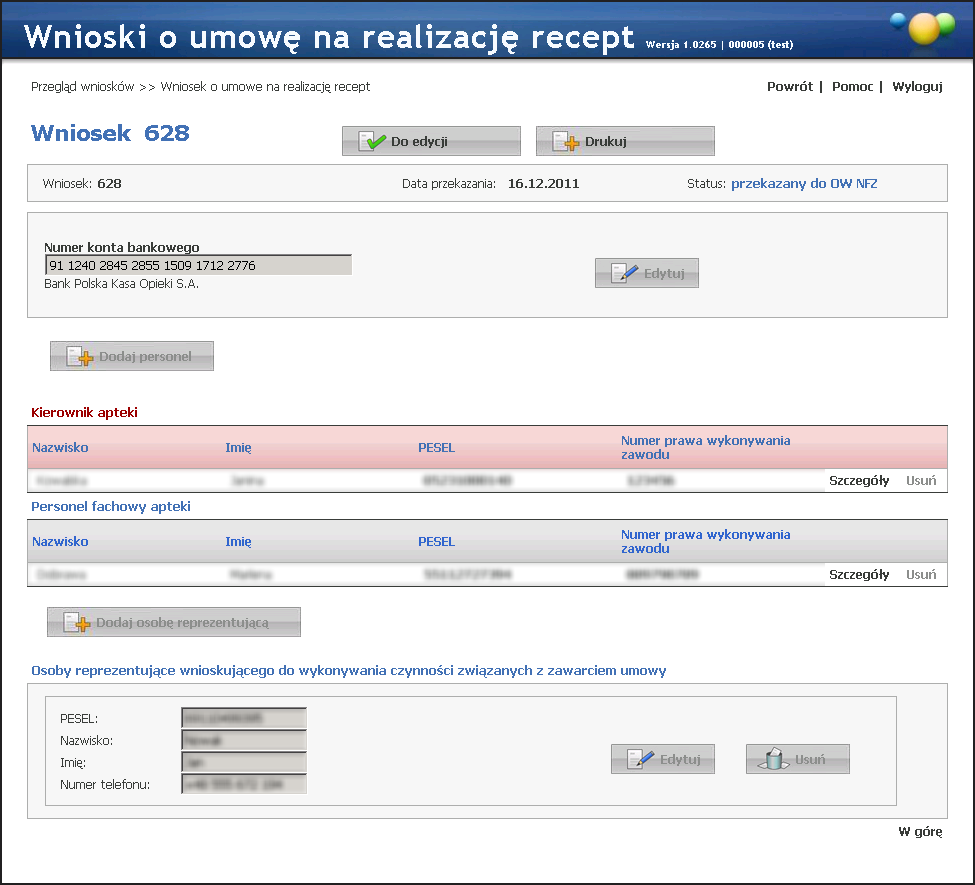This screenshot has height=885, width=975.
Task: Click the Dodaj osobę reprezentującą icon
Action: point(77,623)
